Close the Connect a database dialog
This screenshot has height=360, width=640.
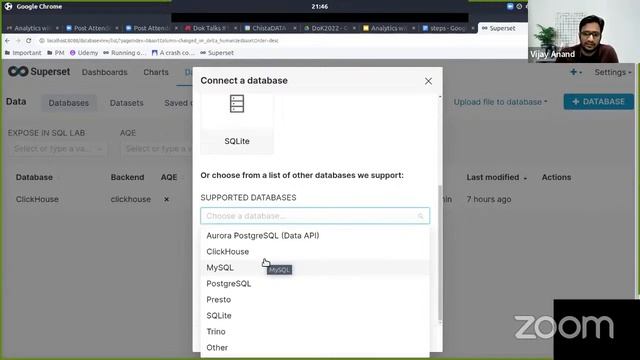(x=428, y=81)
